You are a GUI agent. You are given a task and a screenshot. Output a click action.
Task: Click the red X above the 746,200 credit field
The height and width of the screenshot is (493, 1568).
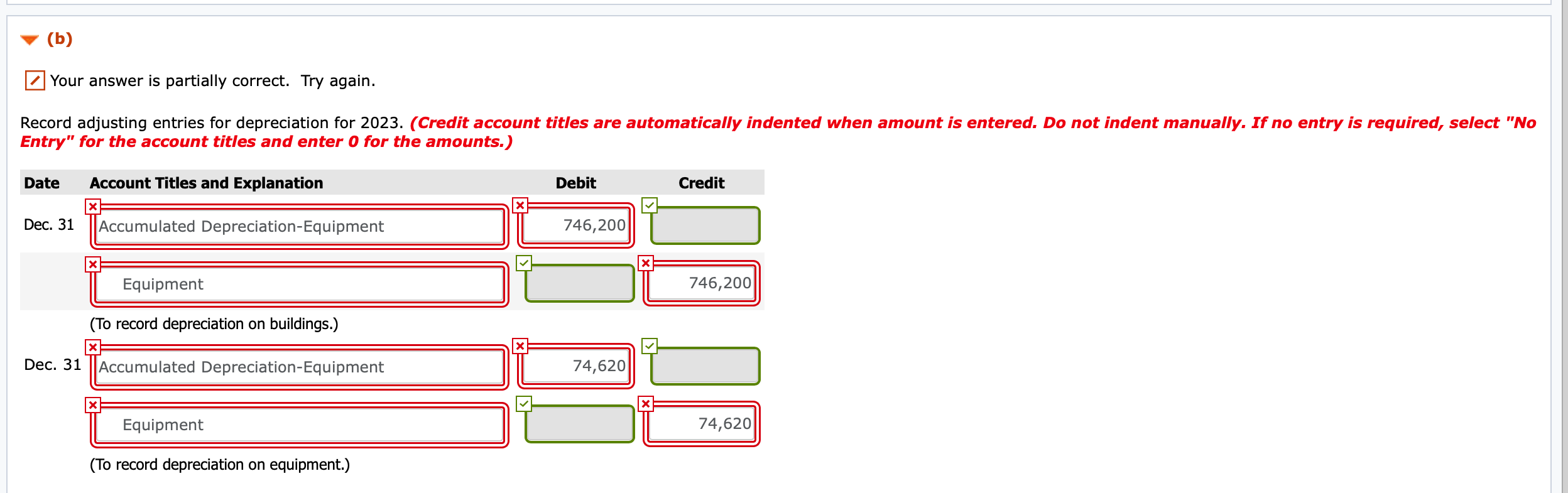coord(646,264)
